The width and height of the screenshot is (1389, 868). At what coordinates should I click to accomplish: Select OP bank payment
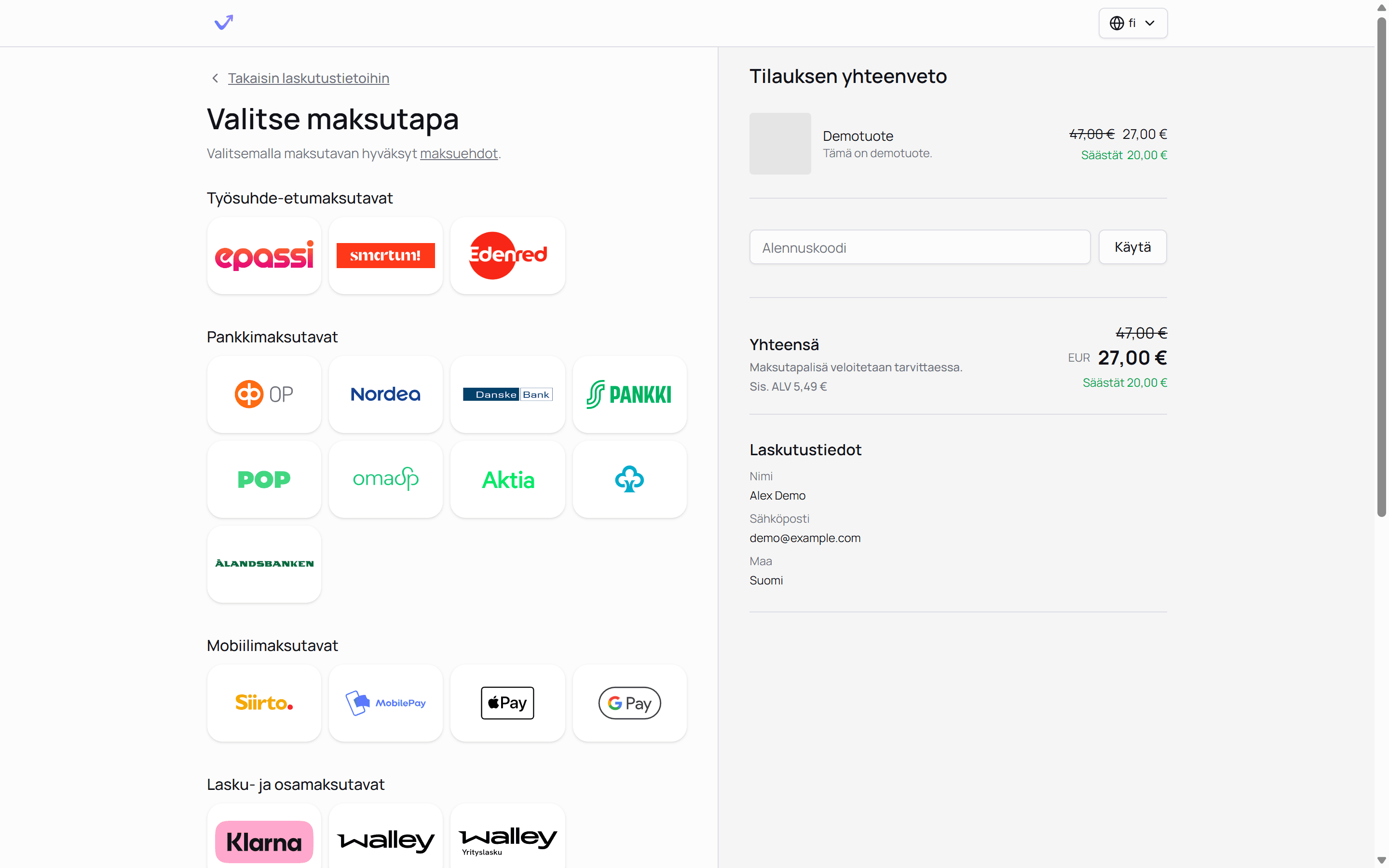pyautogui.click(x=264, y=394)
